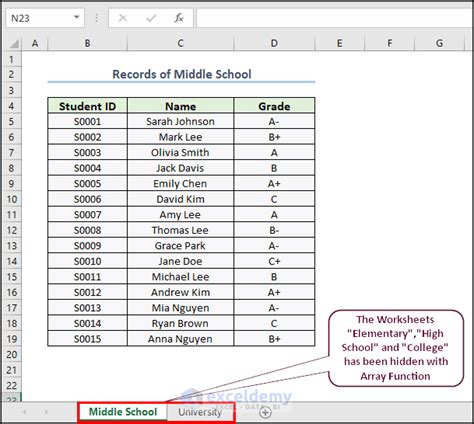Select cell containing Mark Lee
This screenshot has width=474, height=424.
tap(180, 137)
